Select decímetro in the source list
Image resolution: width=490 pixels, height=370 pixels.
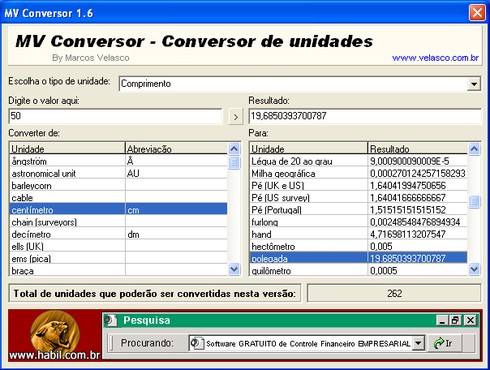[x=118, y=234]
